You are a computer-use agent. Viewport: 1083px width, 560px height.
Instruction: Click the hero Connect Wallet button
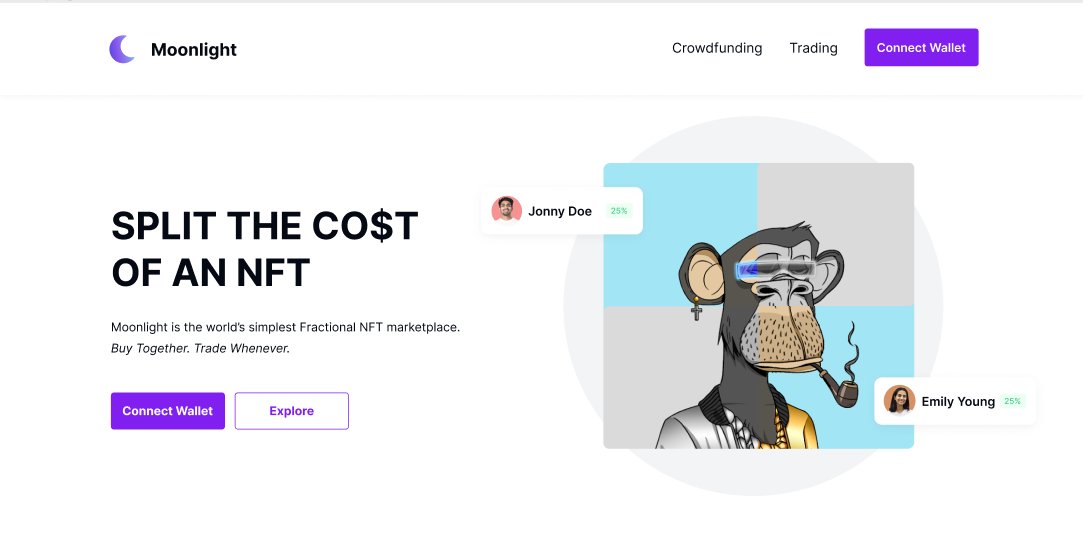[x=168, y=411]
